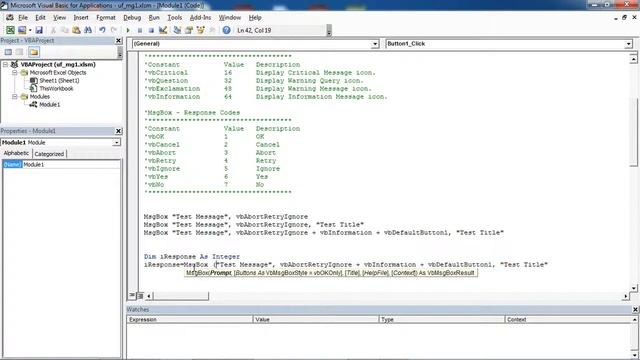The image size is (640, 360).
Task: Click the greyed Toolbox icon
Action: click(212, 30)
